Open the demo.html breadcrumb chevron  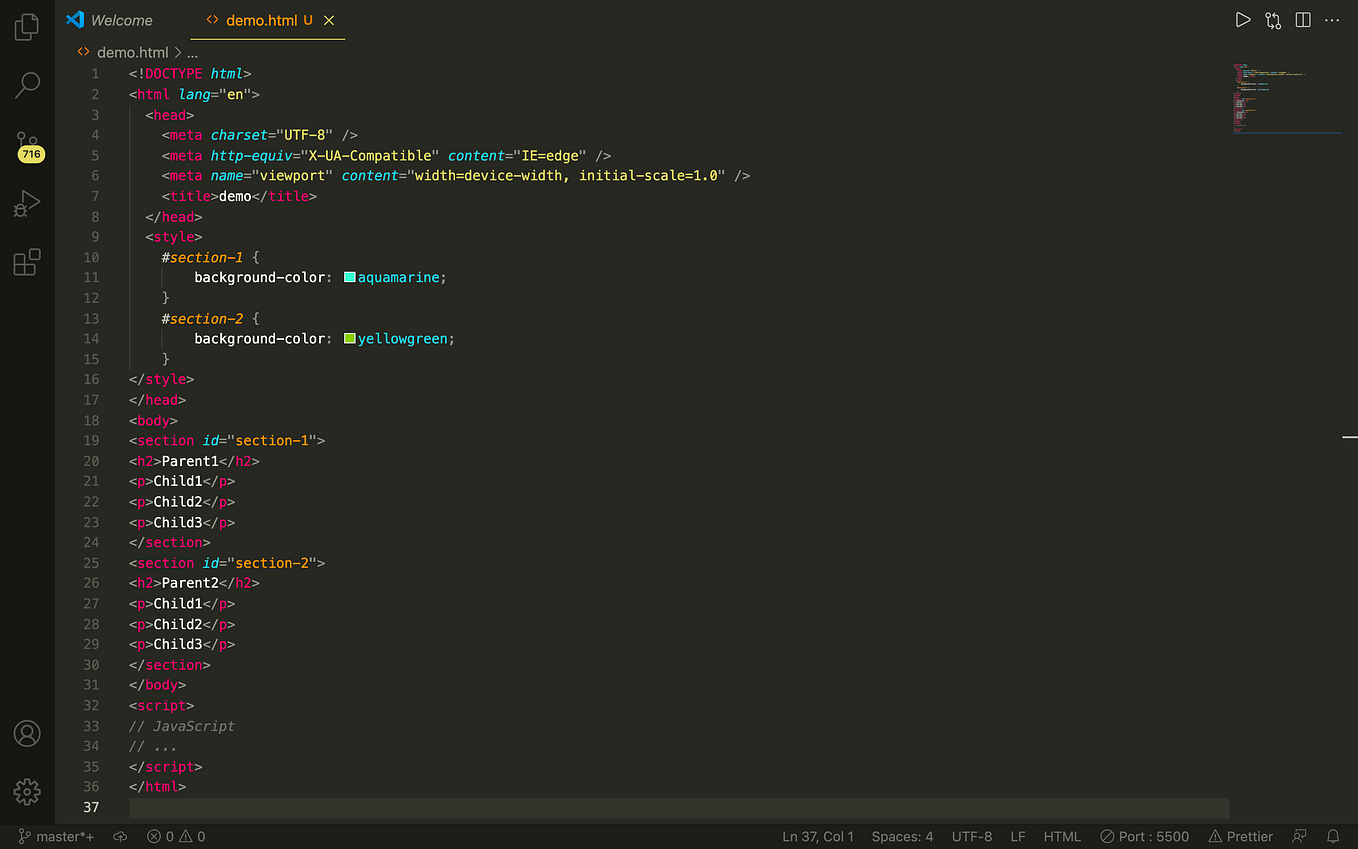178,52
